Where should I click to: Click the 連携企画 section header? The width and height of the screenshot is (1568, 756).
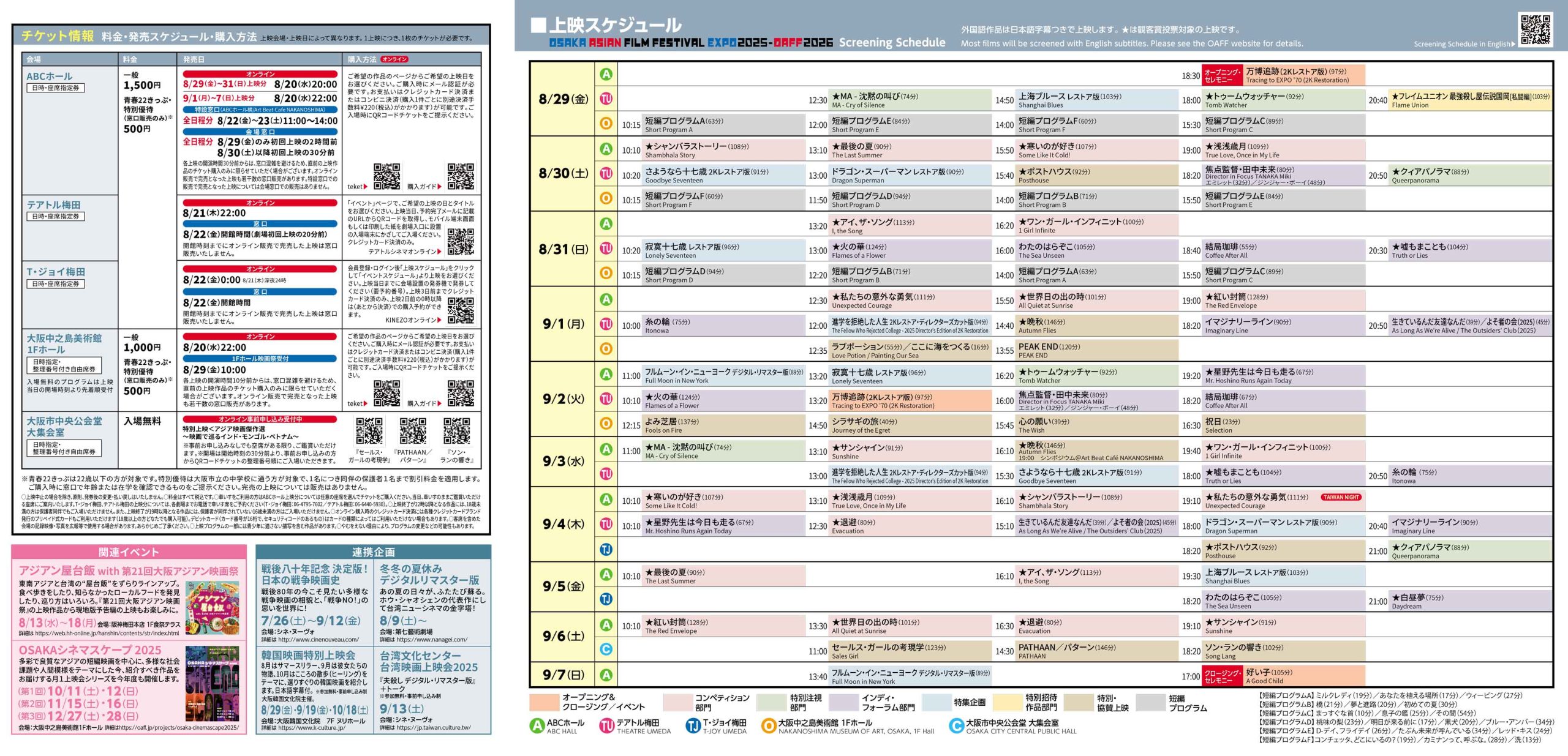click(x=374, y=552)
